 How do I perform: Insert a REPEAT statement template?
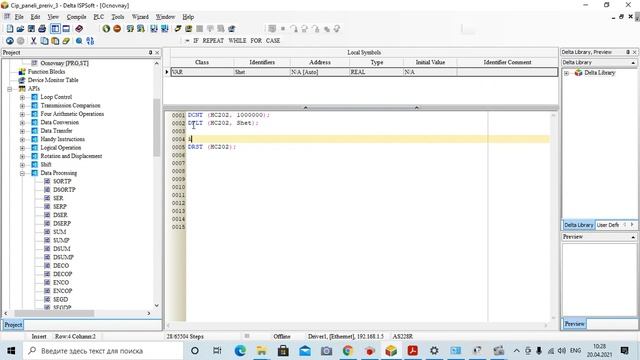(213, 41)
